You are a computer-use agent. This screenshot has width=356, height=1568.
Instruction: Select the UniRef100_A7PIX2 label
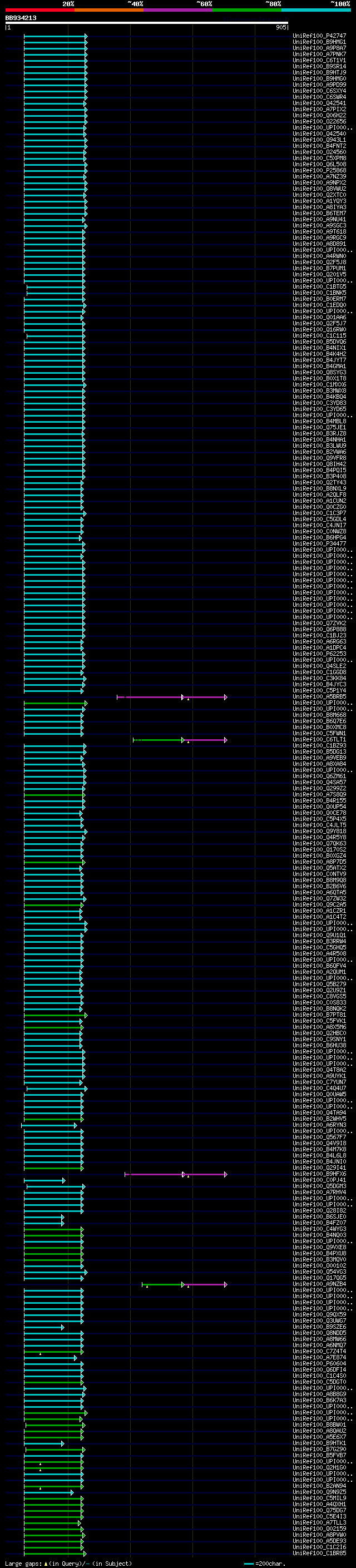coord(319,110)
